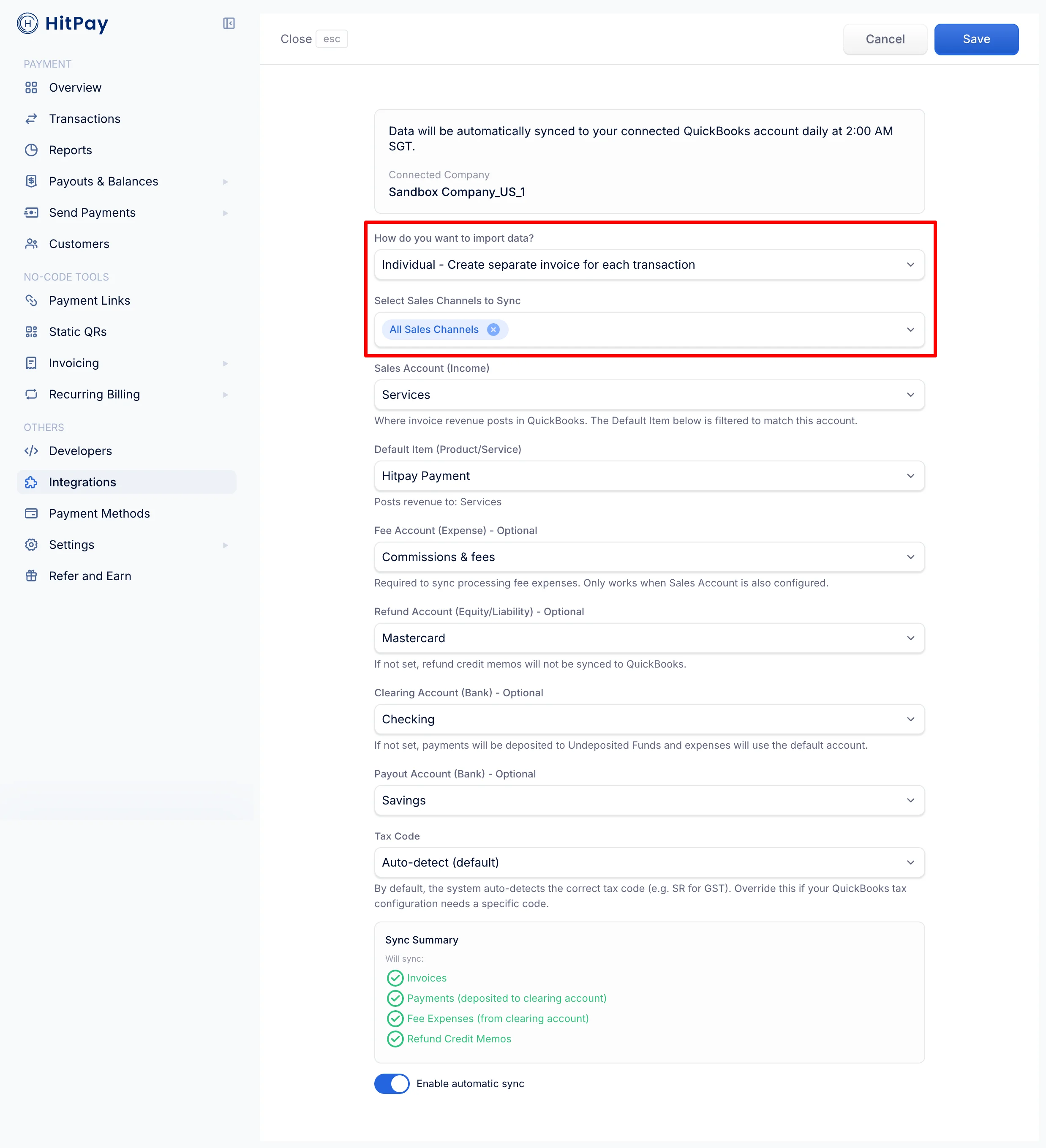The width and height of the screenshot is (1046, 1148).
Task: Open Customers menu item
Action: click(x=126, y=244)
